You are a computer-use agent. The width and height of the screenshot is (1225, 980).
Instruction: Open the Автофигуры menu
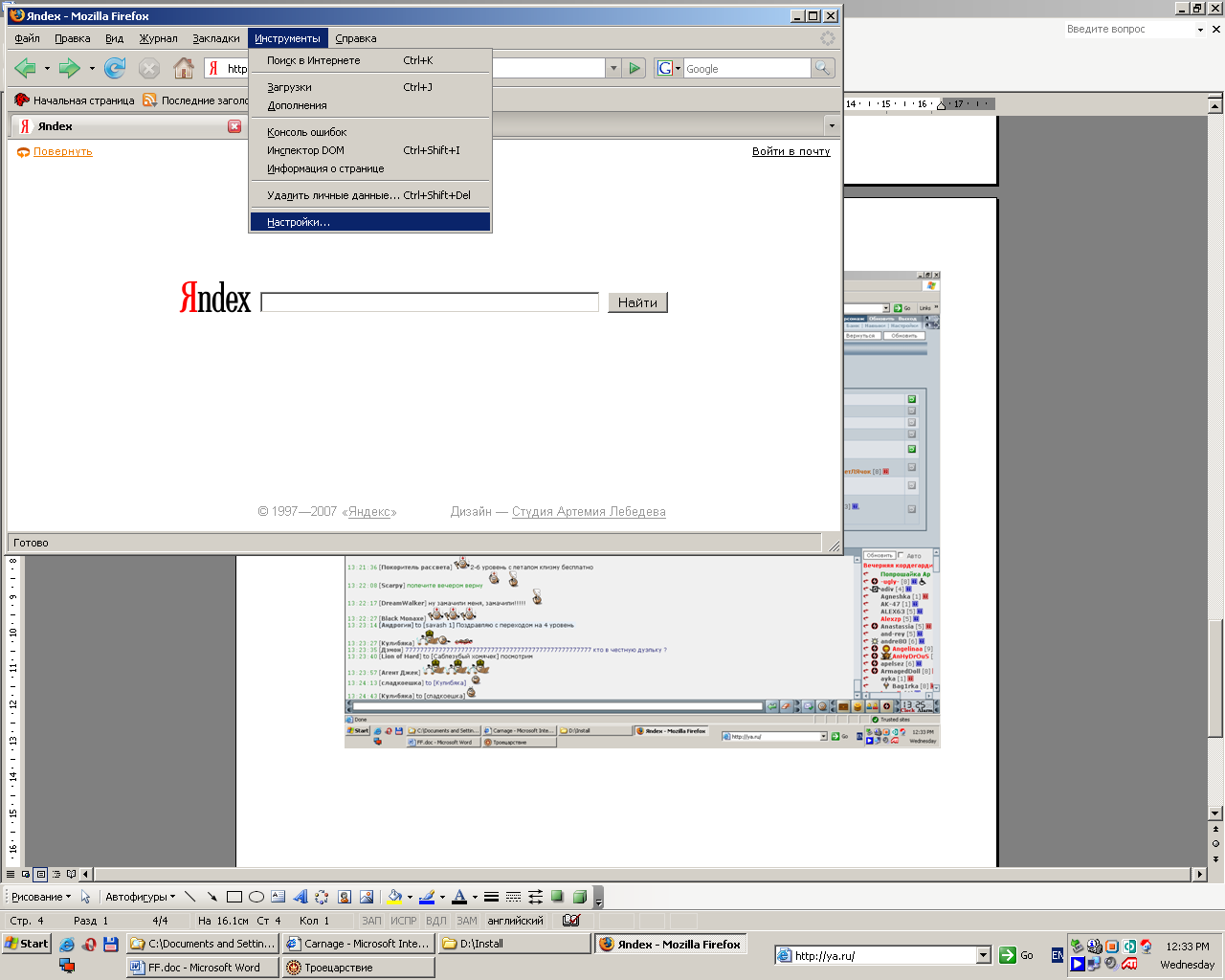[140, 897]
